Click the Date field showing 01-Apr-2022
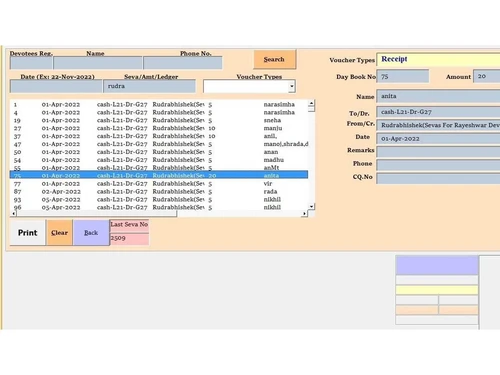 click(x=438, y=139)
